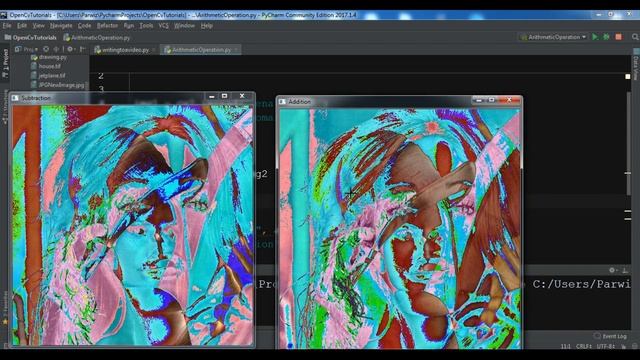Toggle the Favorites side tab on the left
Screen dimensions: 640x360
coord(5,308)
